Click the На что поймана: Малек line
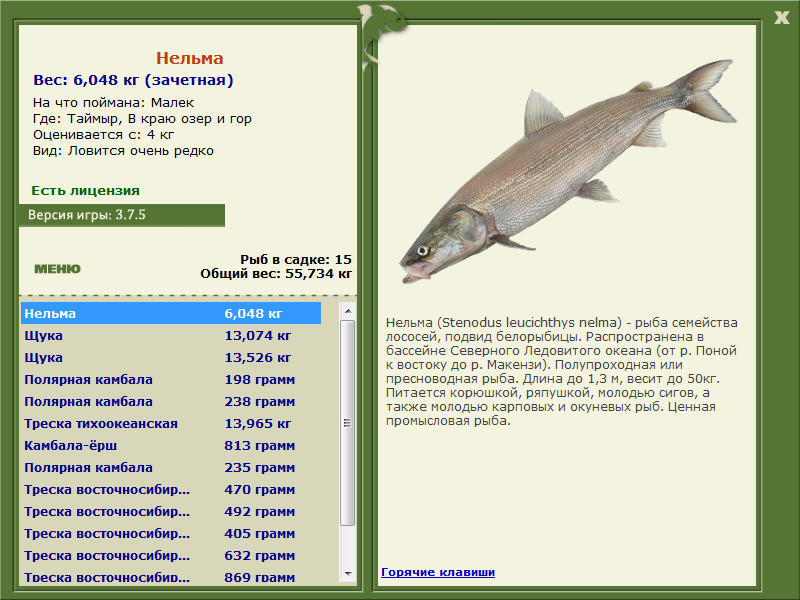The height and width of the screenshot is (600, 800). [113, 102]
